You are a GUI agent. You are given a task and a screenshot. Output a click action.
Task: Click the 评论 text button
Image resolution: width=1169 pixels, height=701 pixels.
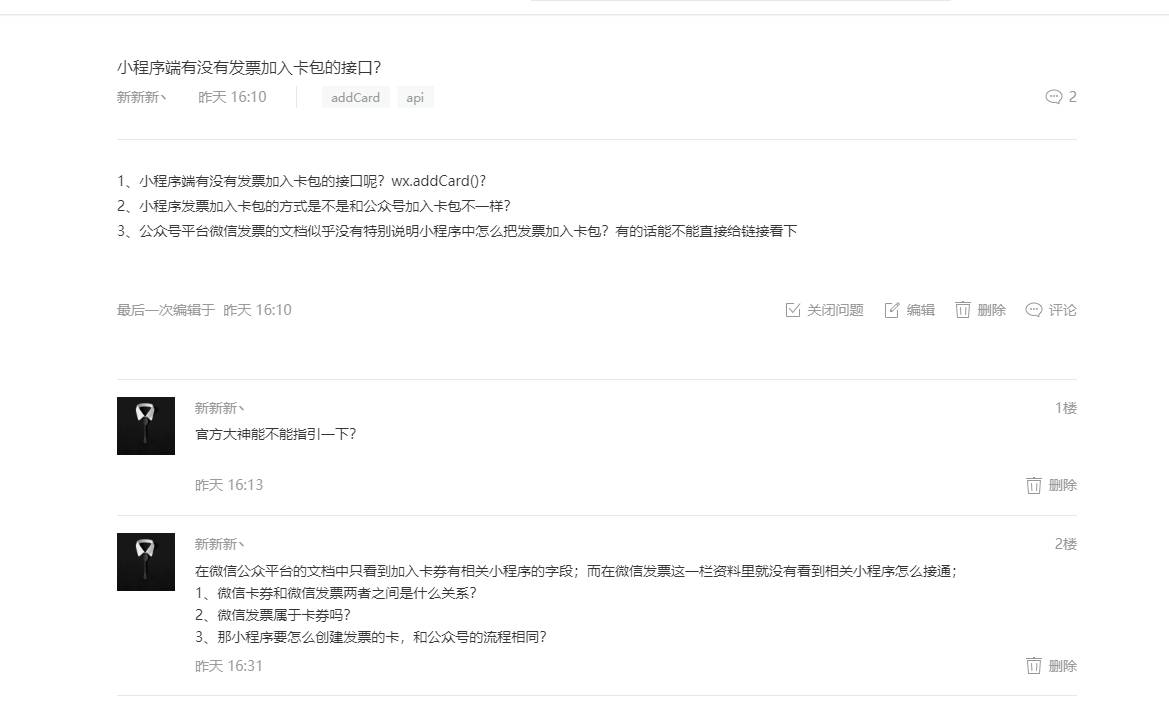coord(1062,310)
